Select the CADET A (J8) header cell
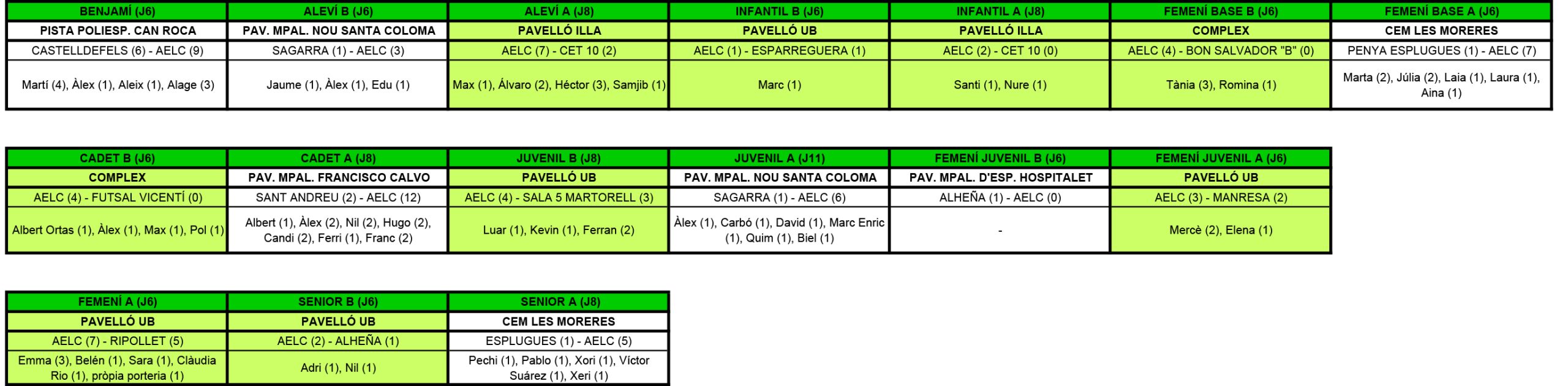 [338, 158]
